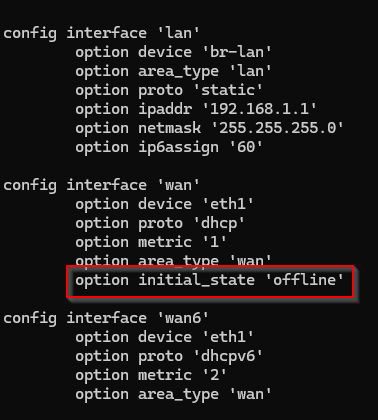Click the proto 'dhcpv6' line
378x420 pixels.
169,356
